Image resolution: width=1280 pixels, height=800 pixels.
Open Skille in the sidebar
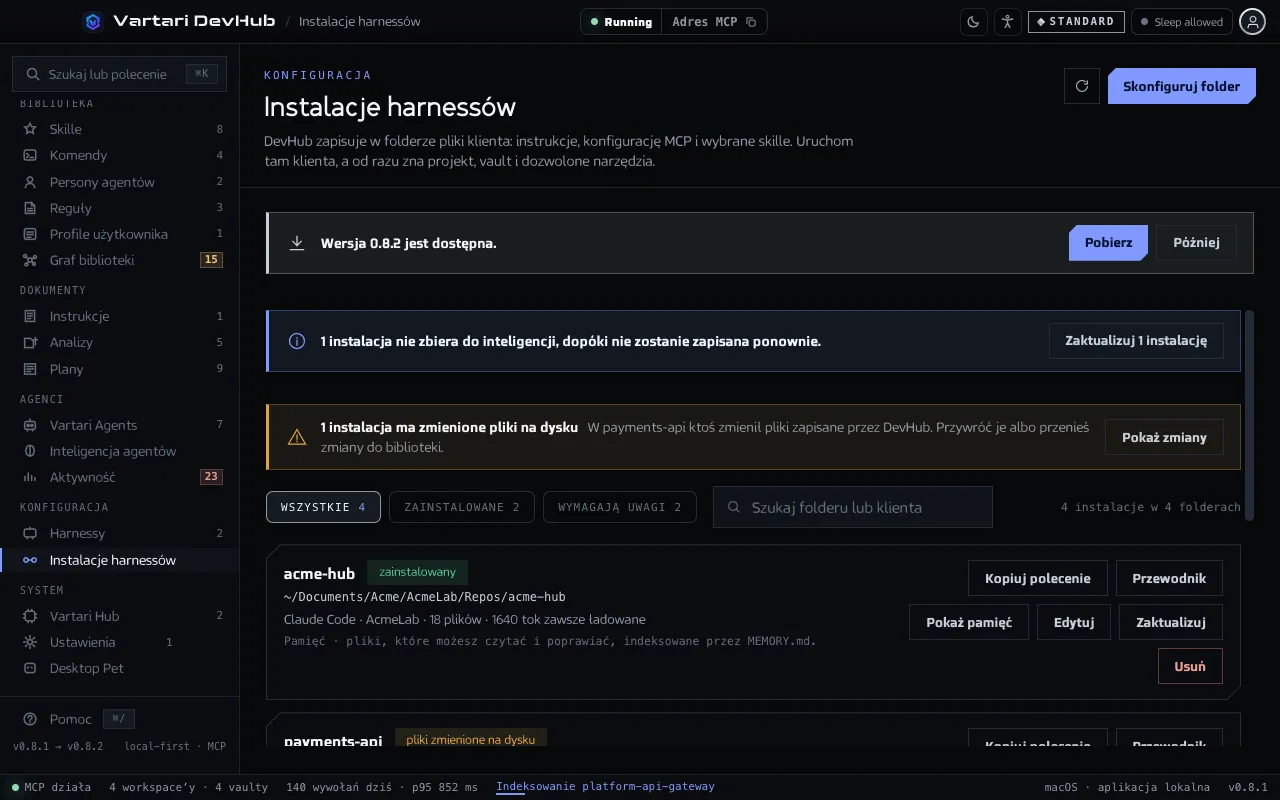point(120,129)
